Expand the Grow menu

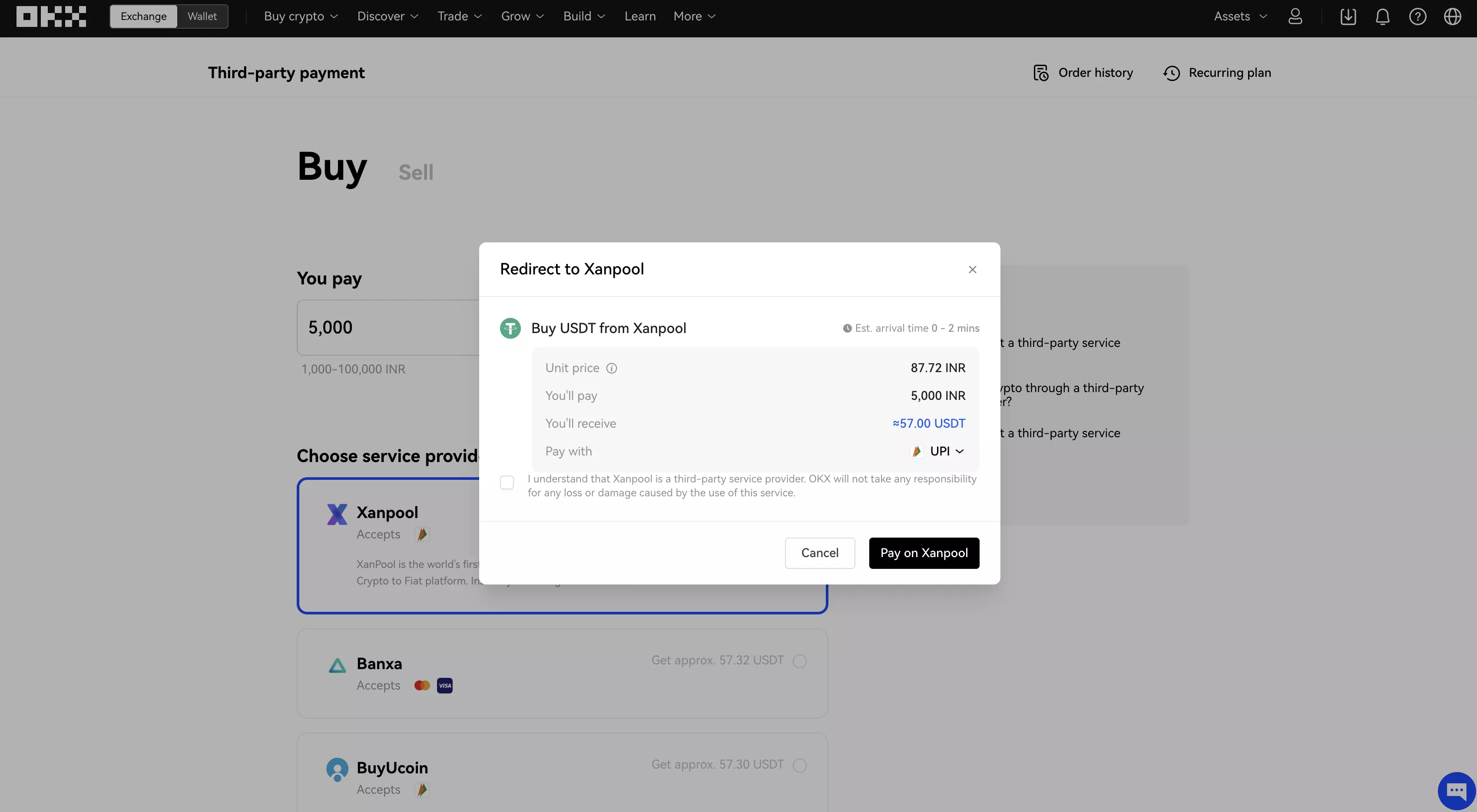coord(522,17)
